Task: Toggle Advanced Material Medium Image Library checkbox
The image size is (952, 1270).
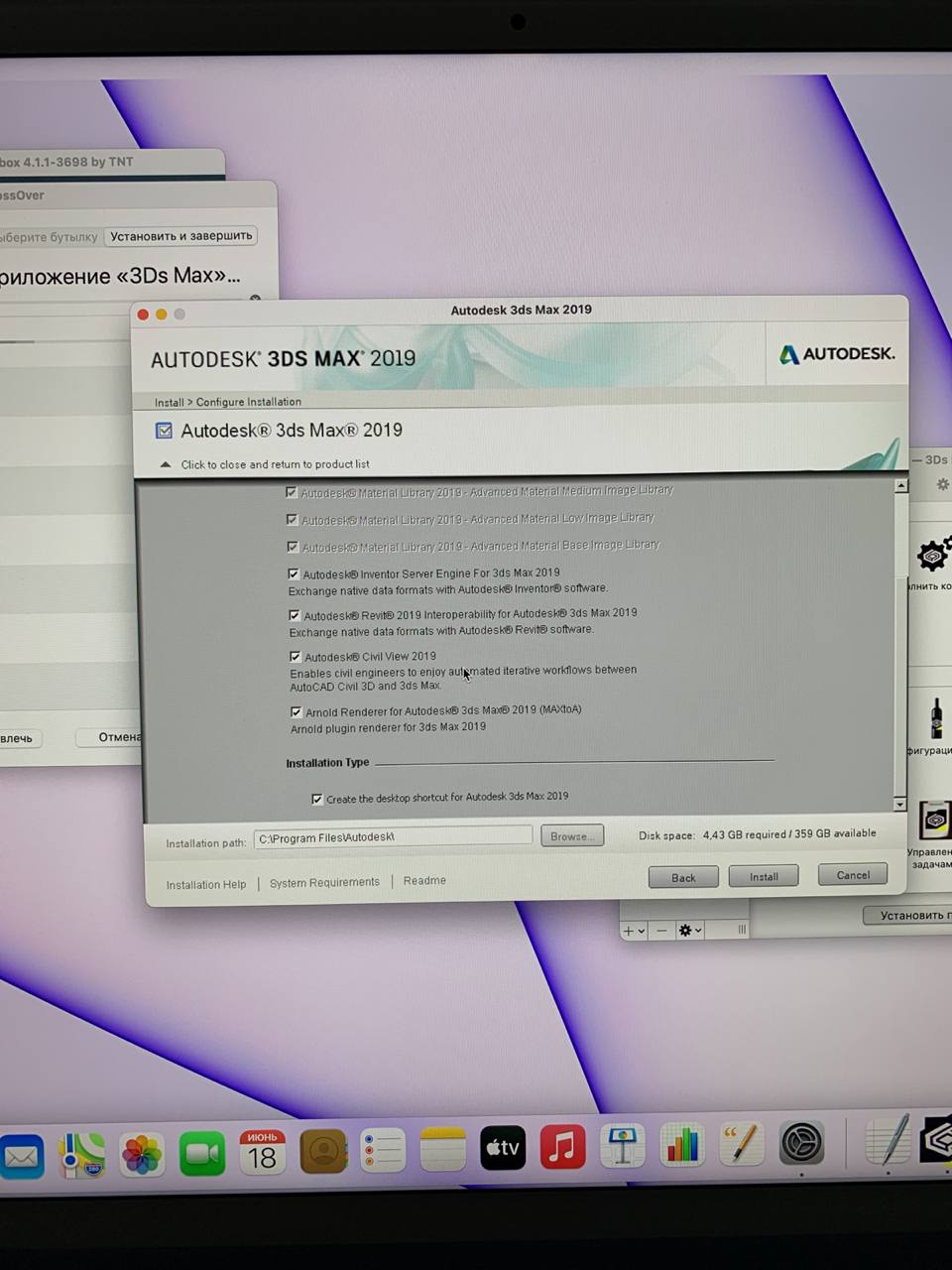Action: click(291, 492)
